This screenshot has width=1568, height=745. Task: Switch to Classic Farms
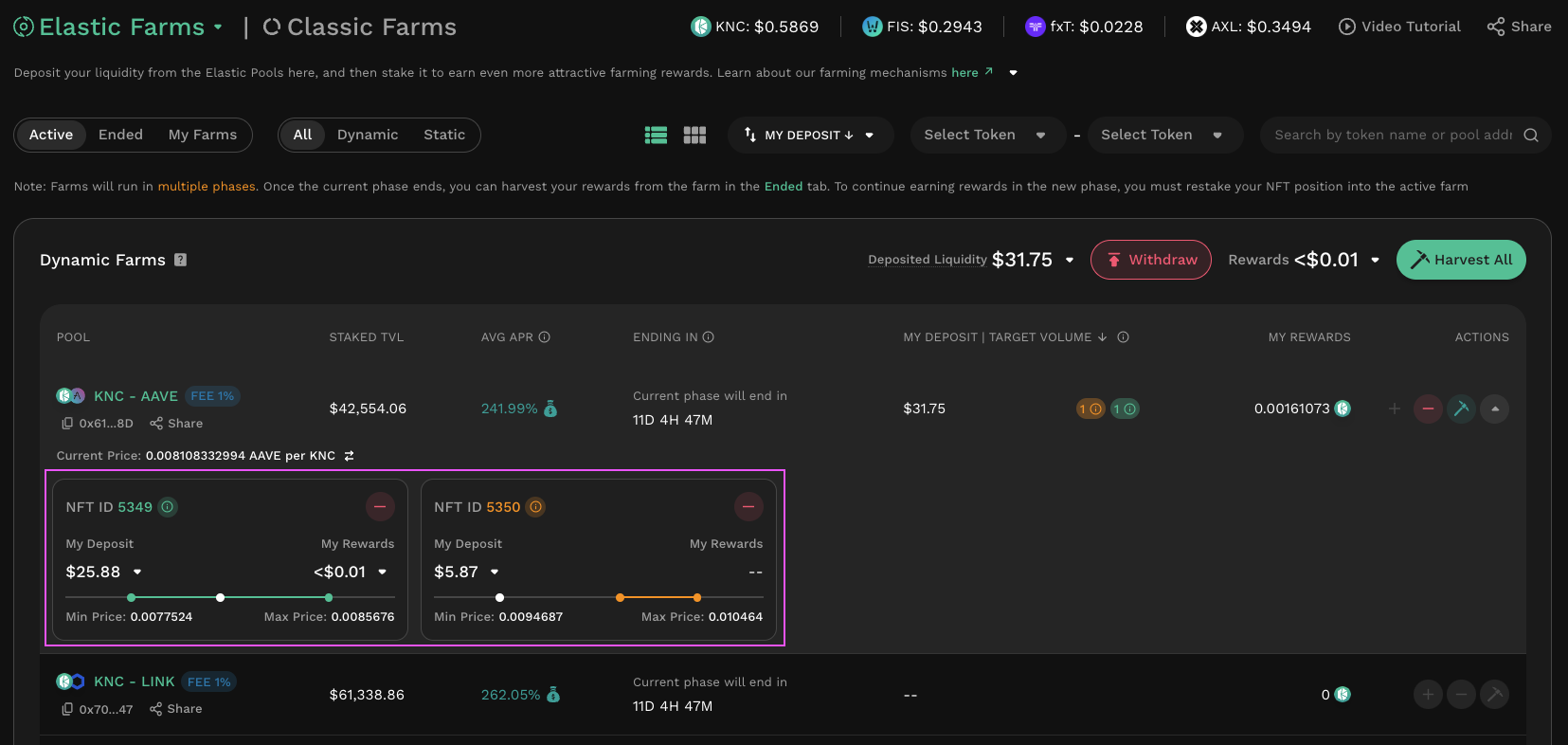359,27
